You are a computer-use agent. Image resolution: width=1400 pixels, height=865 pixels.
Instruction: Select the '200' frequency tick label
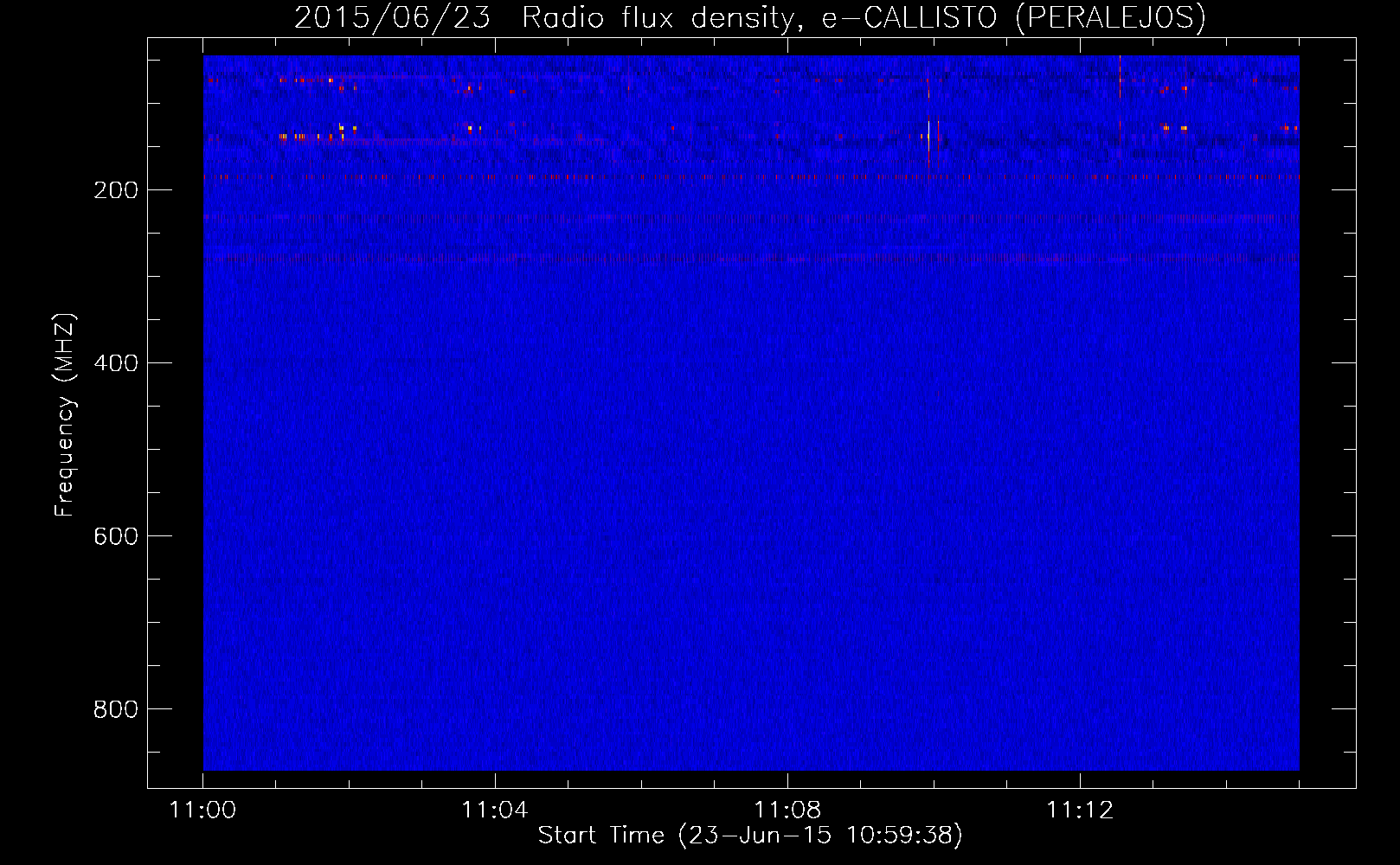coord(116,190)
